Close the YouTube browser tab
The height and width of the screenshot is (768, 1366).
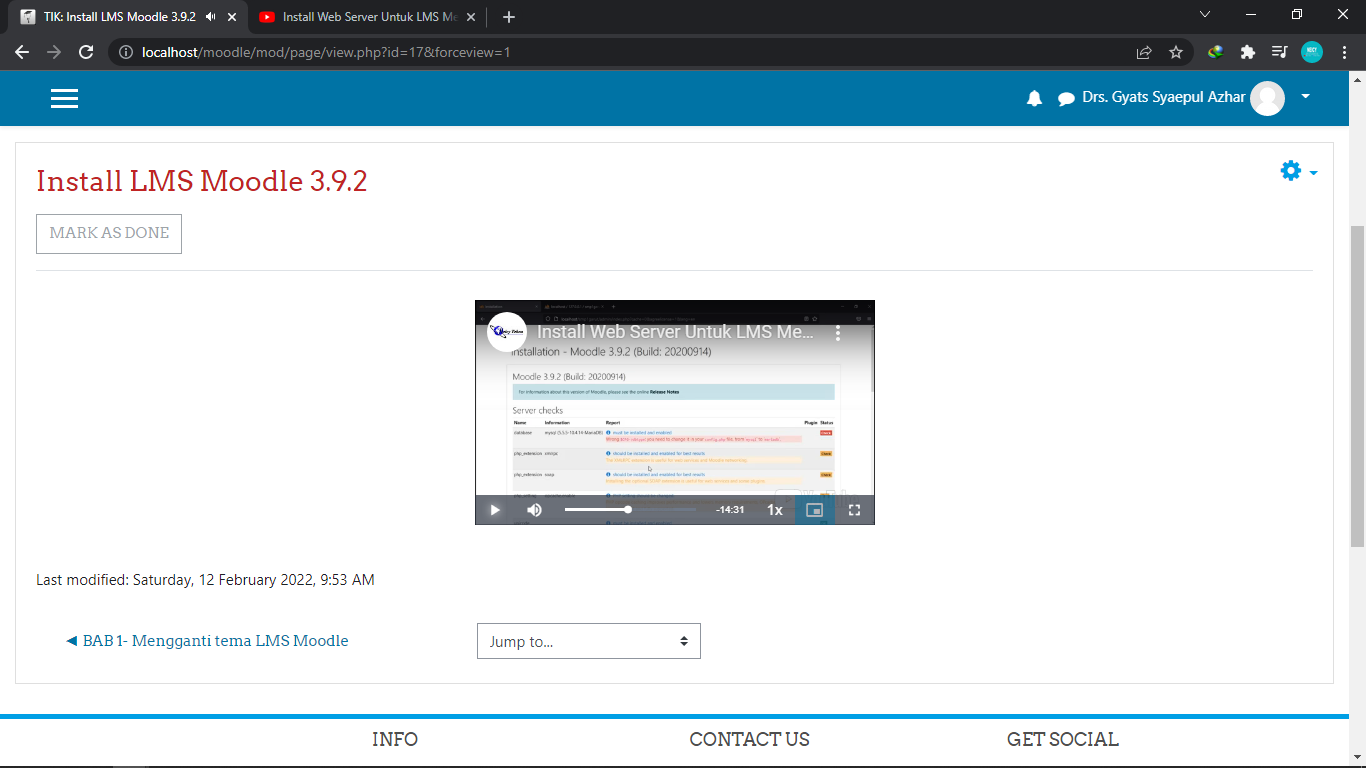471,17
